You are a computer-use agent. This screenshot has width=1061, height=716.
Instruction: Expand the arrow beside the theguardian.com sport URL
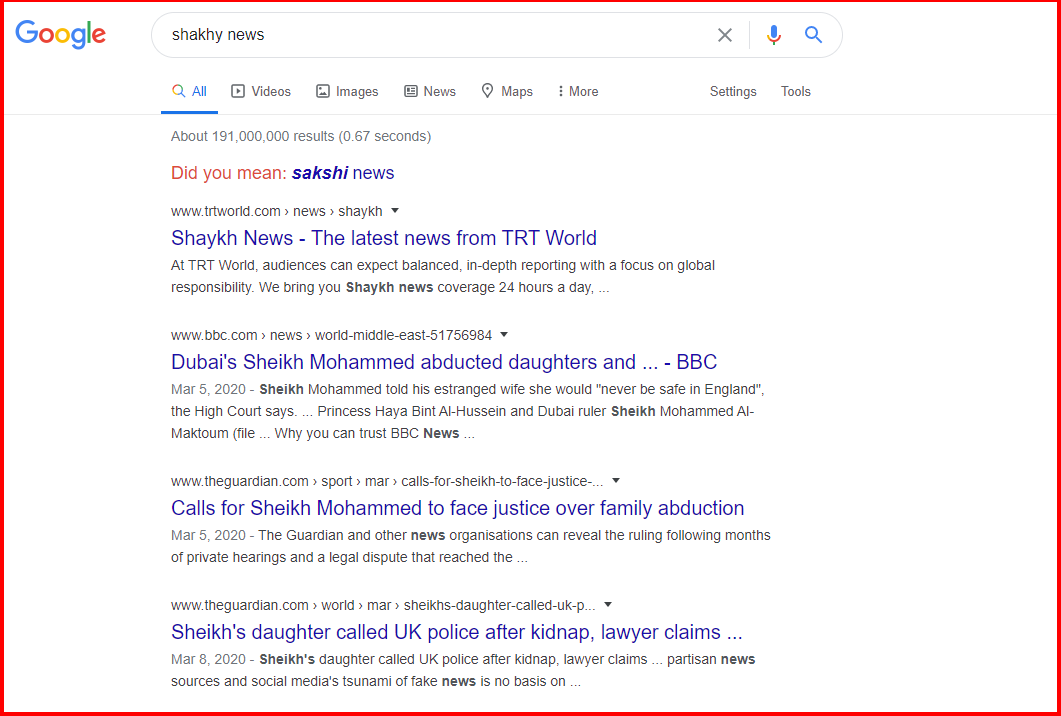pos(616,480)
